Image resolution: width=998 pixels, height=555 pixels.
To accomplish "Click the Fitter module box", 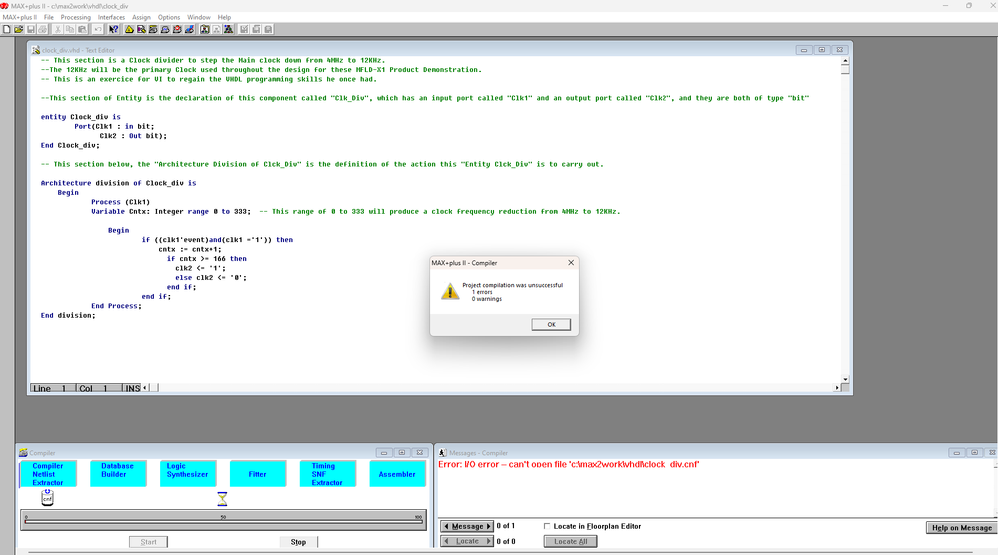I will pos(257,474).
